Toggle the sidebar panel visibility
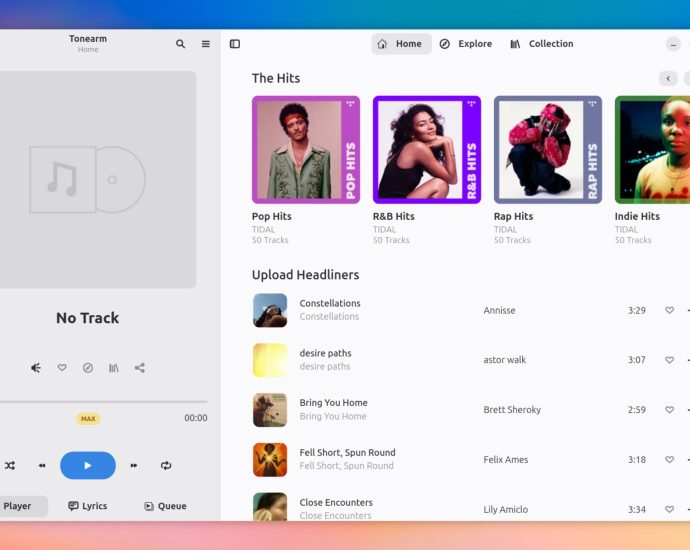 (235, 44)
